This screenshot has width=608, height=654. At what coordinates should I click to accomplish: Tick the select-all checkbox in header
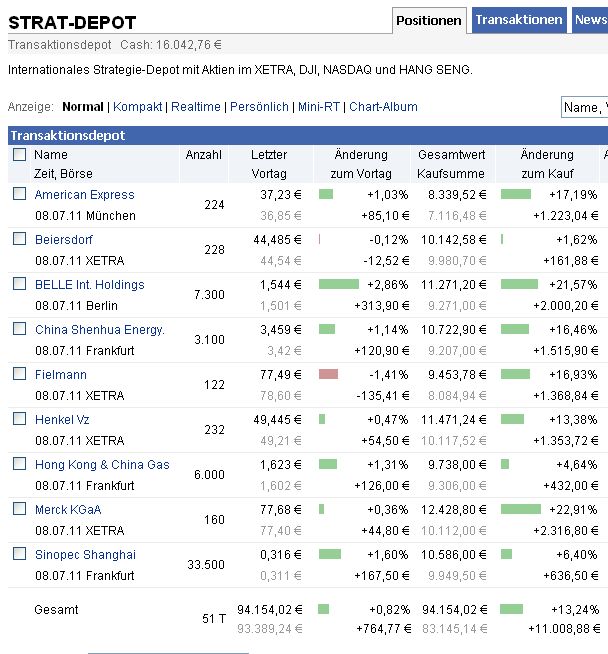19,154
